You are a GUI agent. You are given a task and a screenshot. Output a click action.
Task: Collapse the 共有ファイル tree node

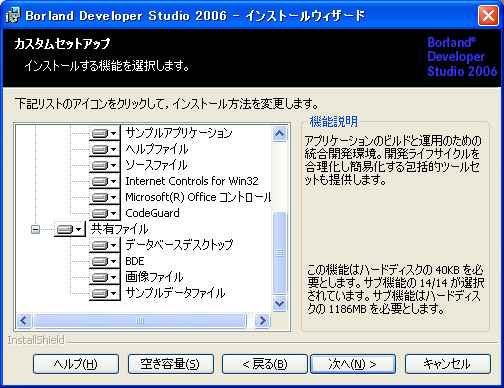pyautogui.click(x=35, y=229)
